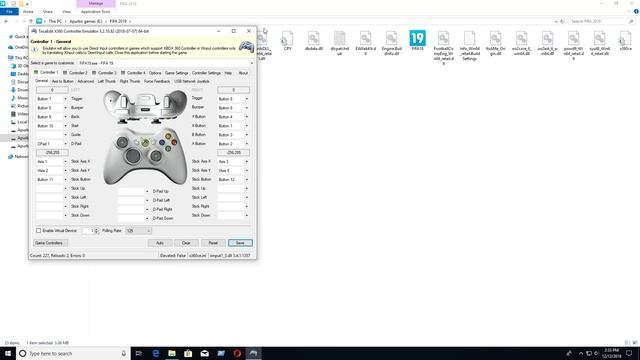Click FIFA 2019 in the address breadcrumb
This screenshot has width=640, height=360.
click(x=118, y=21)
